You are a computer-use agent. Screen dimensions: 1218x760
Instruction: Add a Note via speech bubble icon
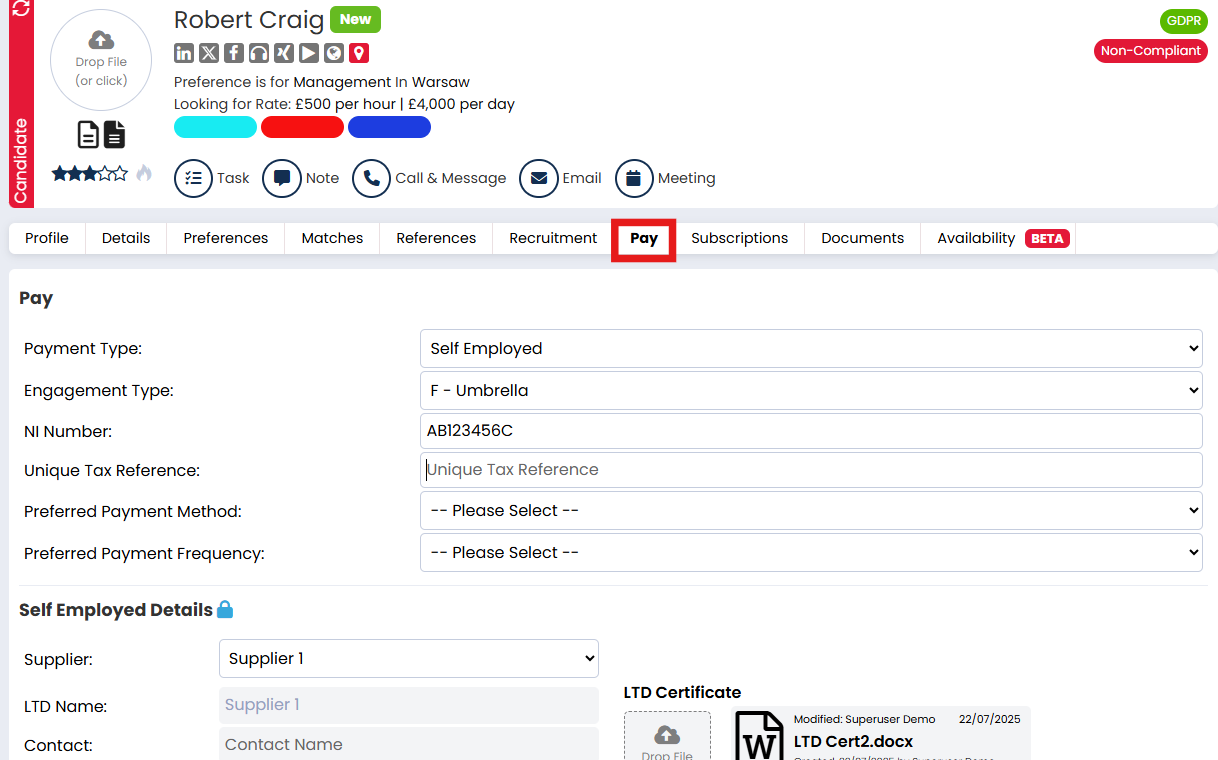coord(282,178)
